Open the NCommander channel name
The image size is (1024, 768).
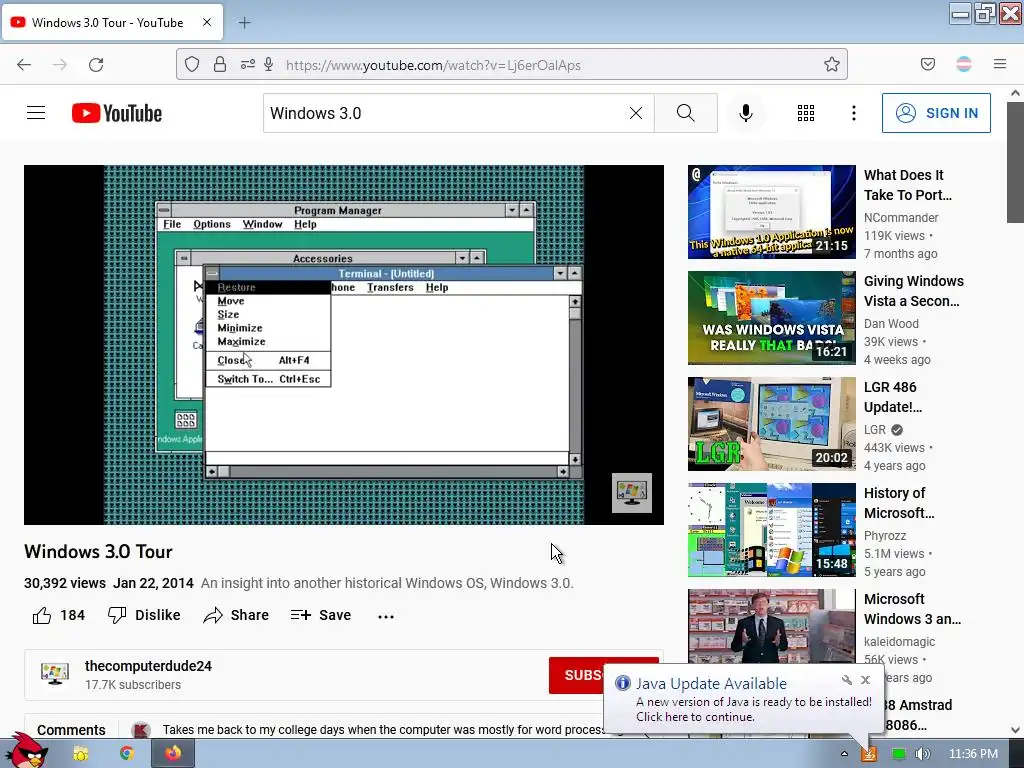[x=901, y=217]
